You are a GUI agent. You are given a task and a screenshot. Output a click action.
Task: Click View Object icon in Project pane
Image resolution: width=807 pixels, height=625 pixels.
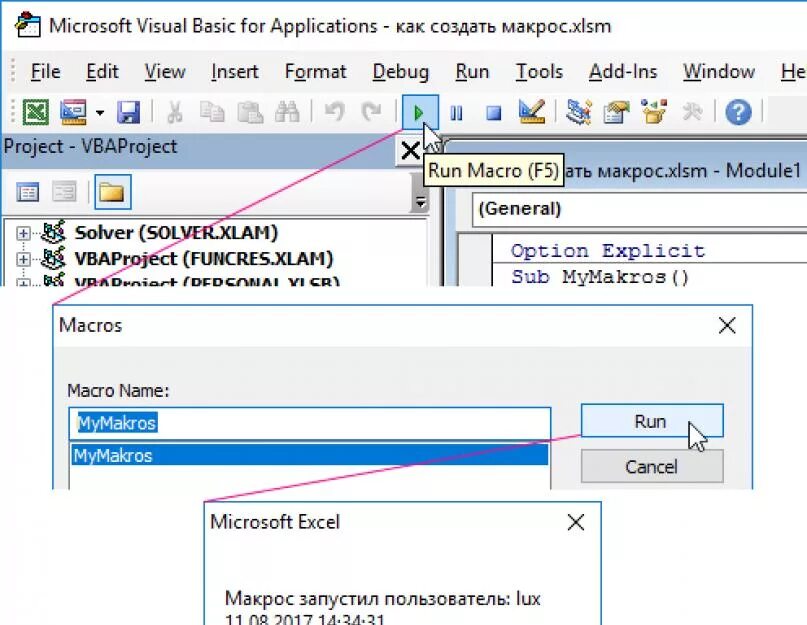click(64, 193)
